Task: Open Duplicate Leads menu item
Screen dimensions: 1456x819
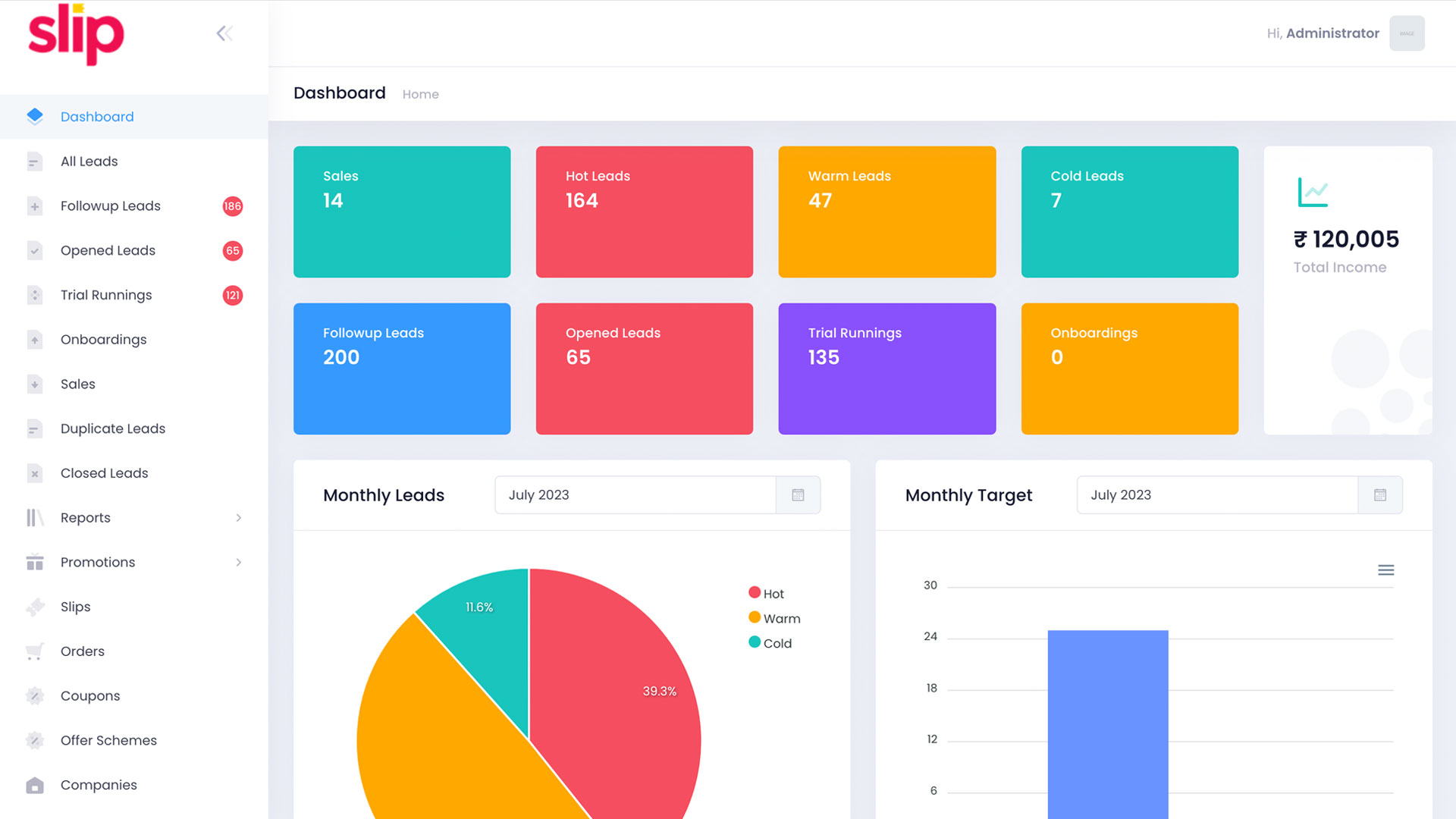Action: pos(134,428)
